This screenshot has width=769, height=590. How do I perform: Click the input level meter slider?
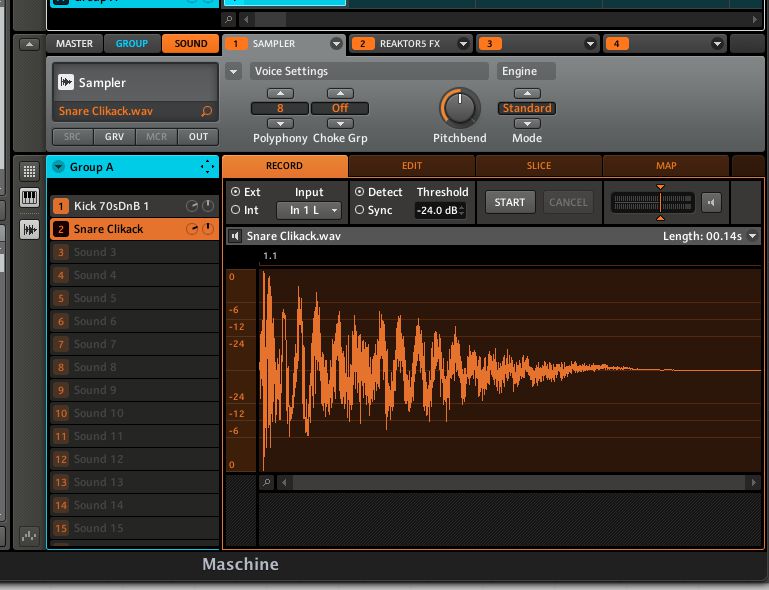653,202
